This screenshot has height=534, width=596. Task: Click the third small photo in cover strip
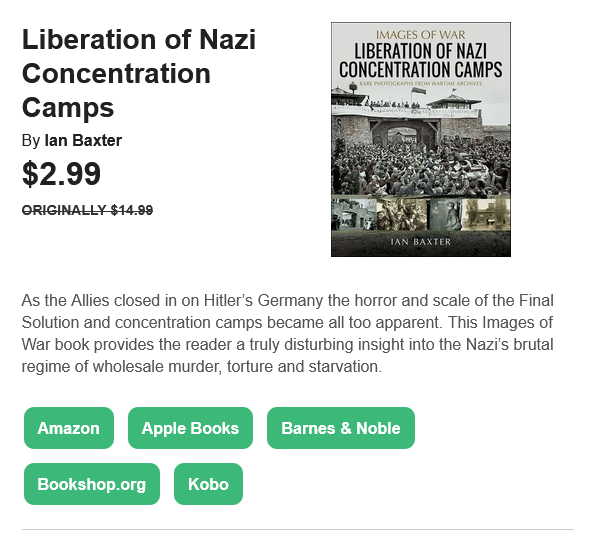[445, 214]
